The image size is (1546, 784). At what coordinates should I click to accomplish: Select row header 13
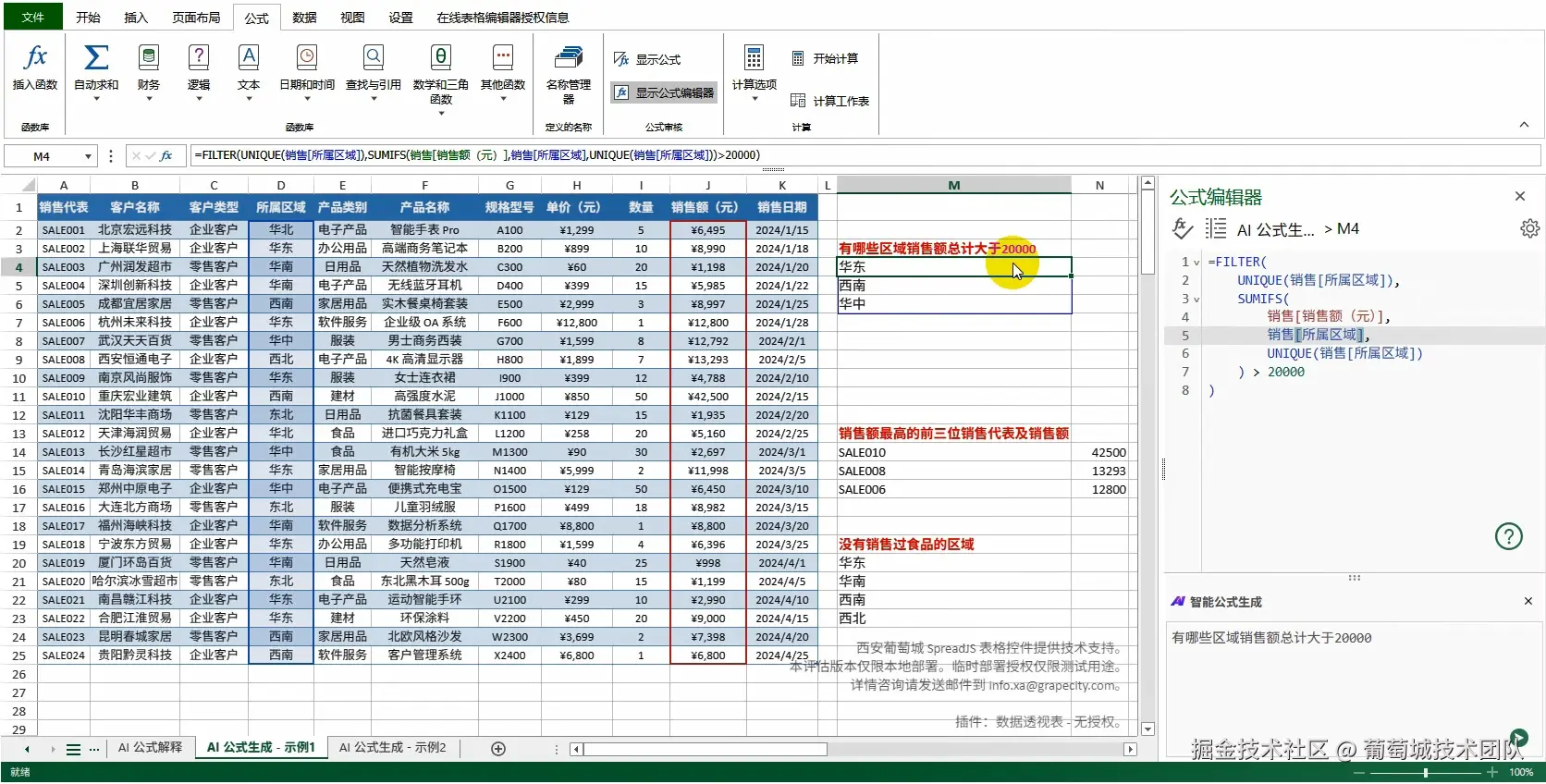click(x=18, y=434)
